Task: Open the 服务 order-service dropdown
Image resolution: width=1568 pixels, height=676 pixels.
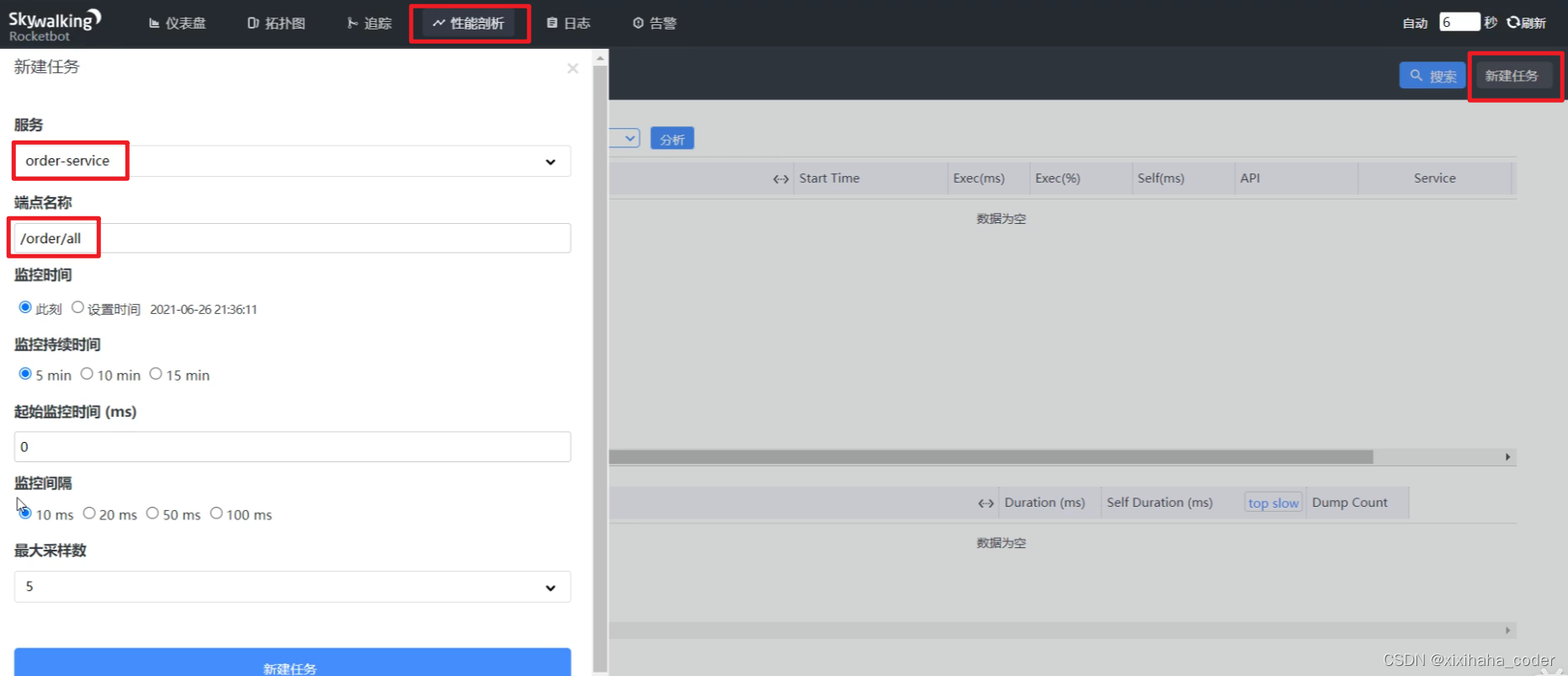Action: [x=292, y=161]
